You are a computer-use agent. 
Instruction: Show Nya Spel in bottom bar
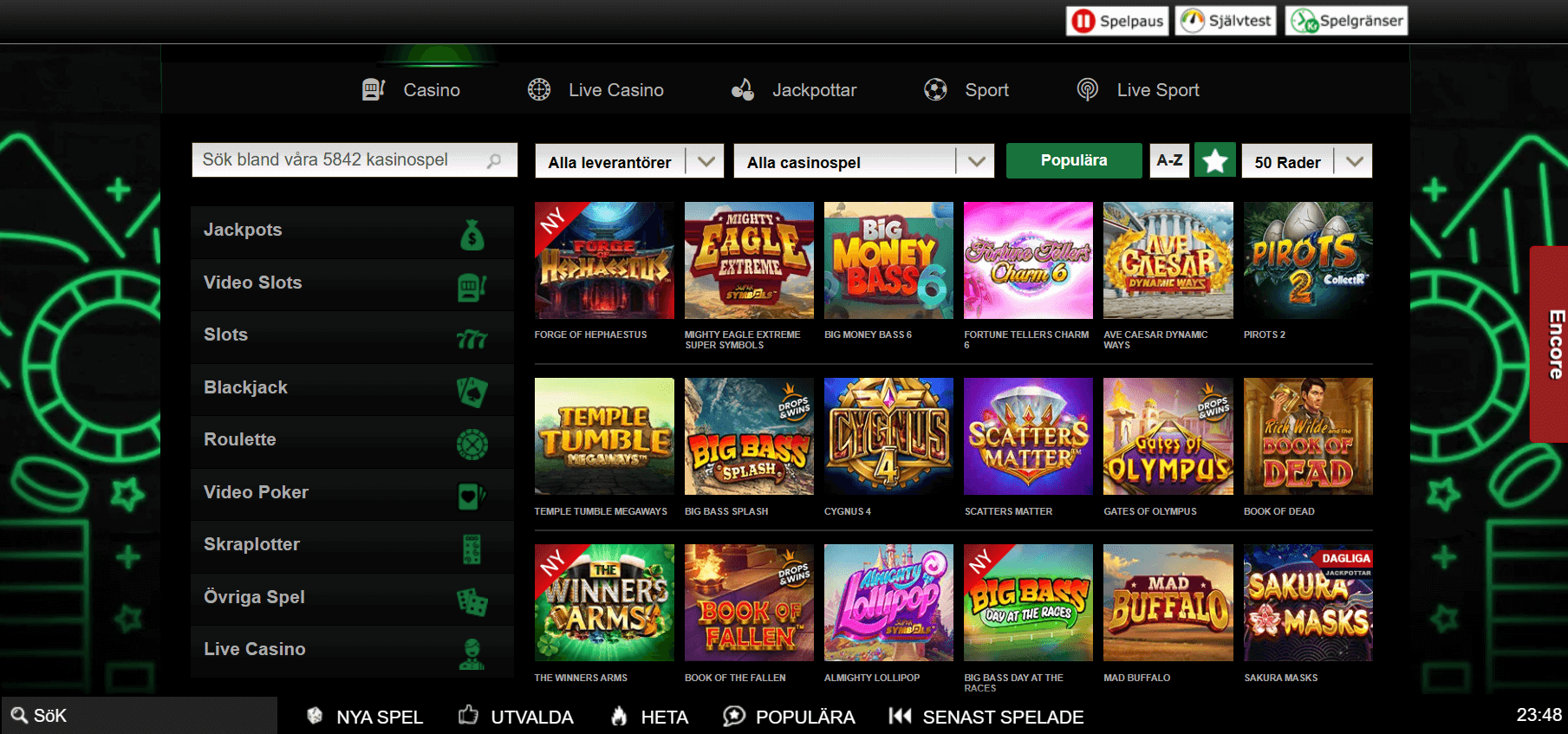tap(365, 717)
